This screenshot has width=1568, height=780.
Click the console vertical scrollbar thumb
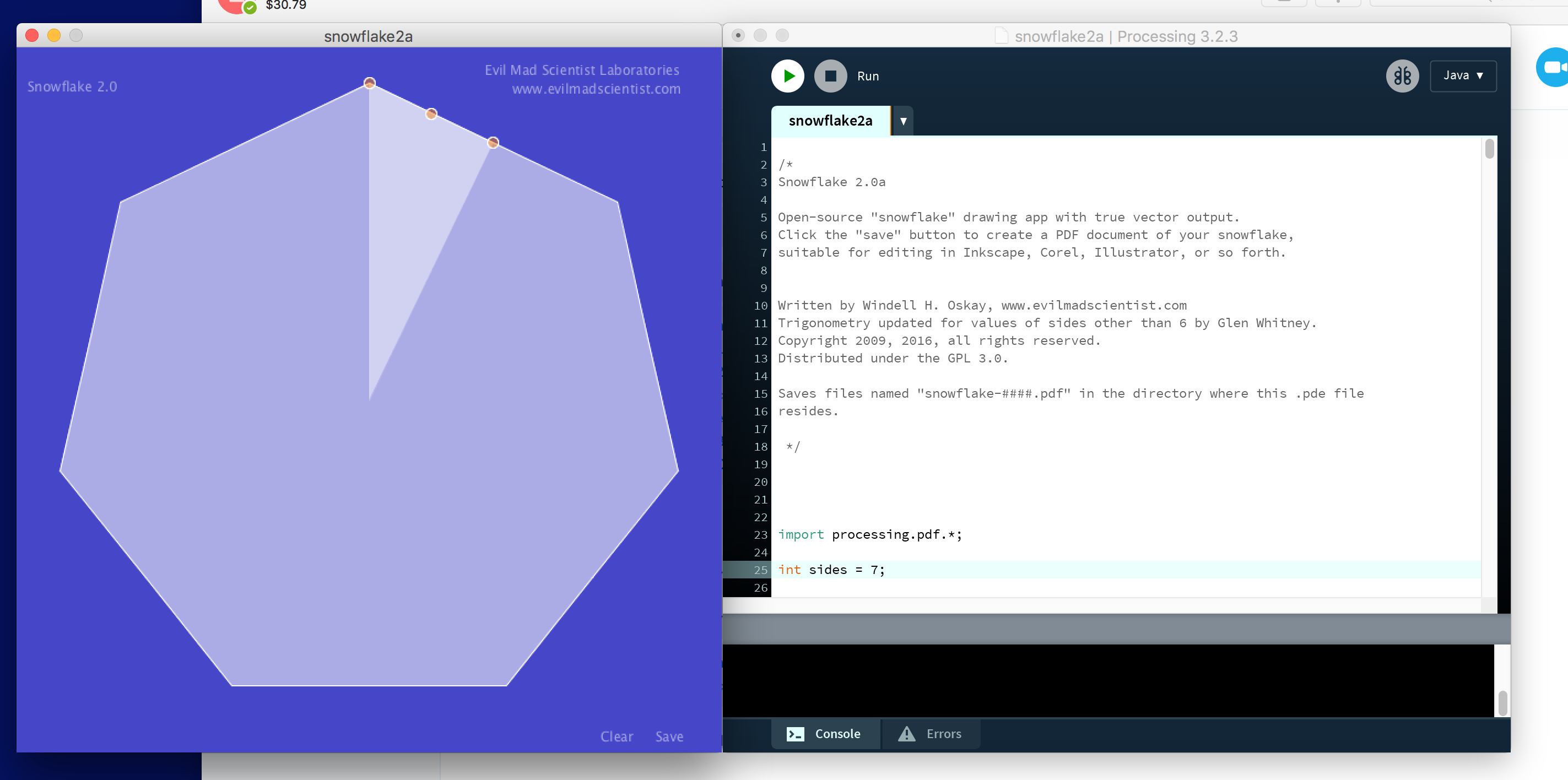pyautogui.click(x=1502, y=703)
